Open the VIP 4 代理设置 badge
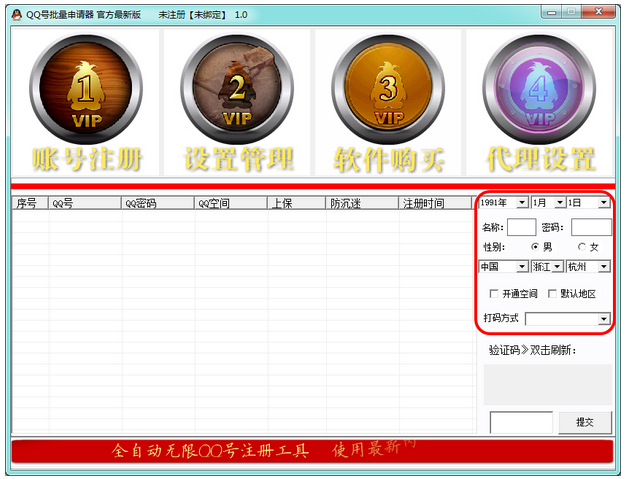The image size is (633, 479). point(540,102)
